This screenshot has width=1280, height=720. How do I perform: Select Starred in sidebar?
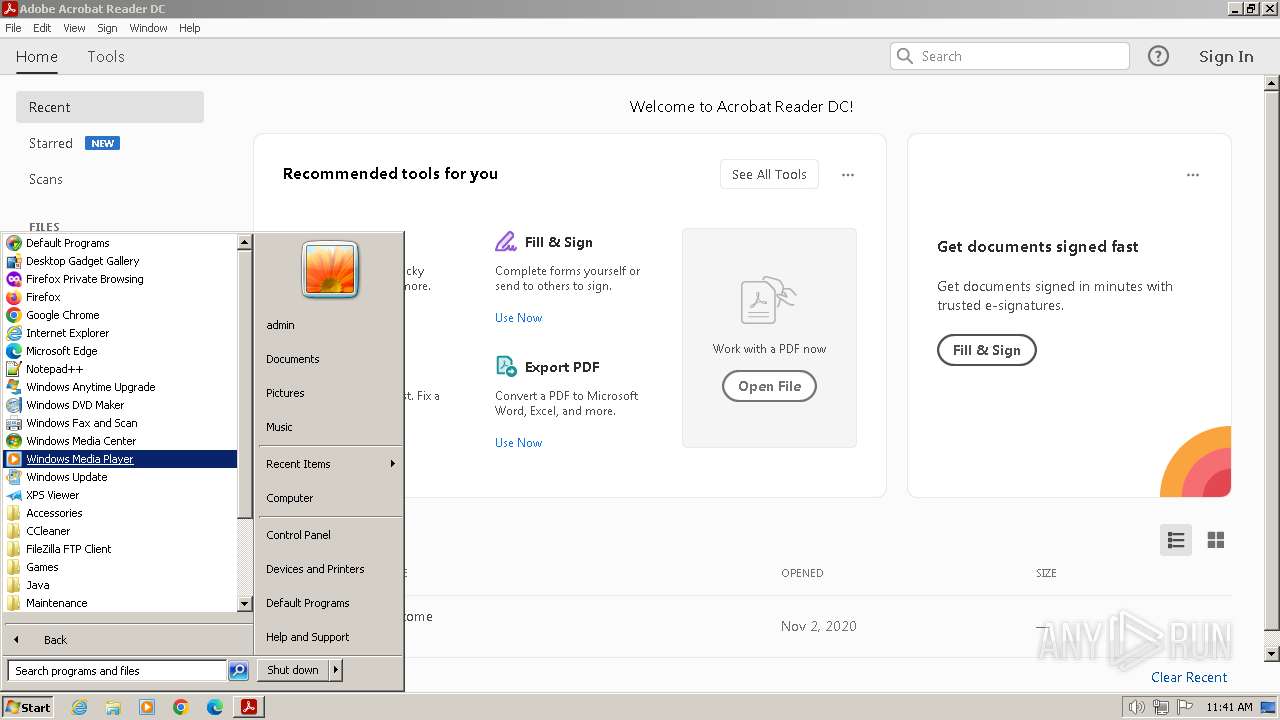pyautogui.click(x=51, y=143)
